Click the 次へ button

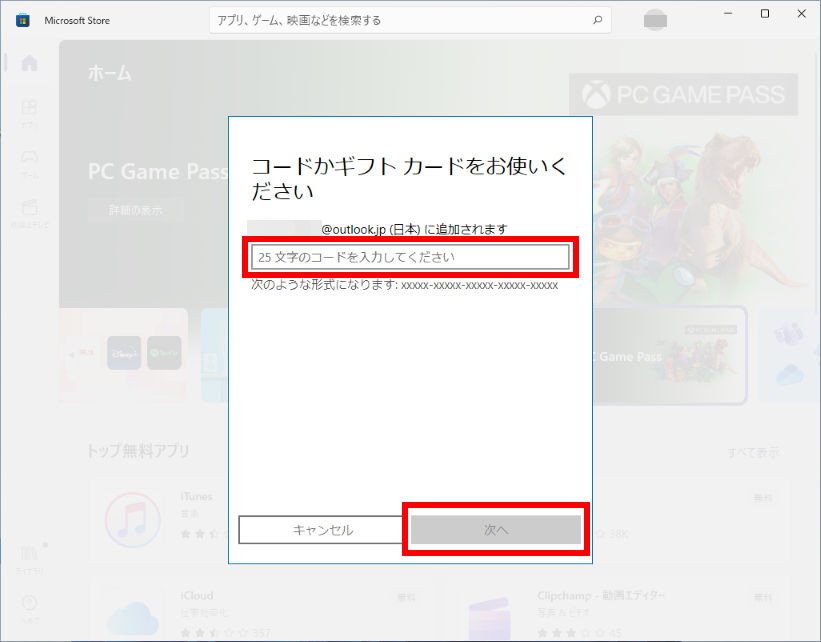click(496, 530)
